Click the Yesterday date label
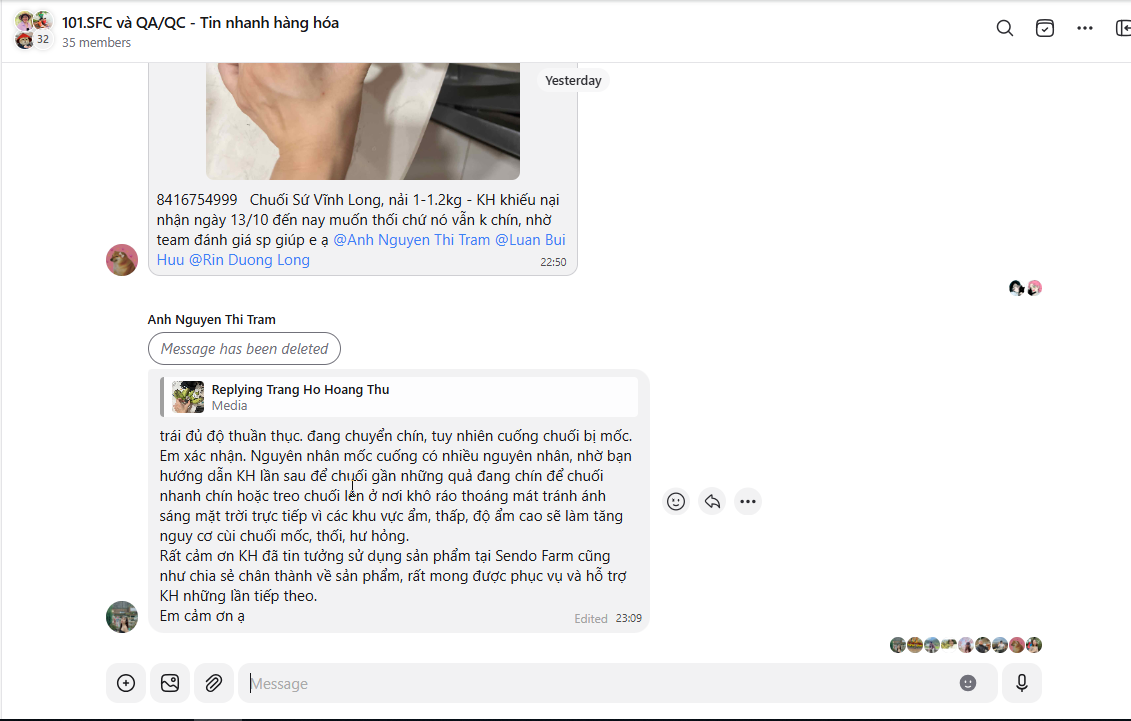 pos(573,81)
